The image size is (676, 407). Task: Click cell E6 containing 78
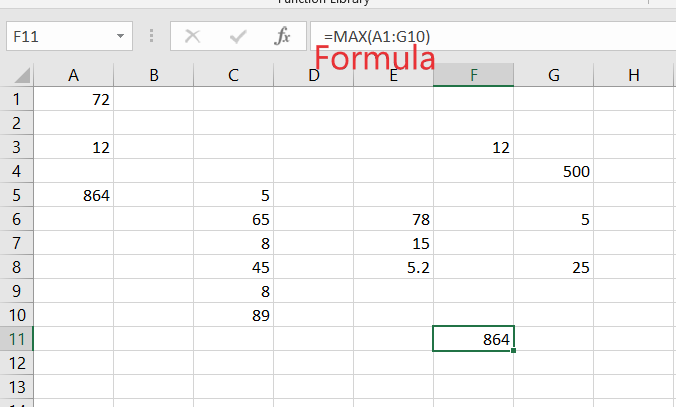tap(394, 219)
